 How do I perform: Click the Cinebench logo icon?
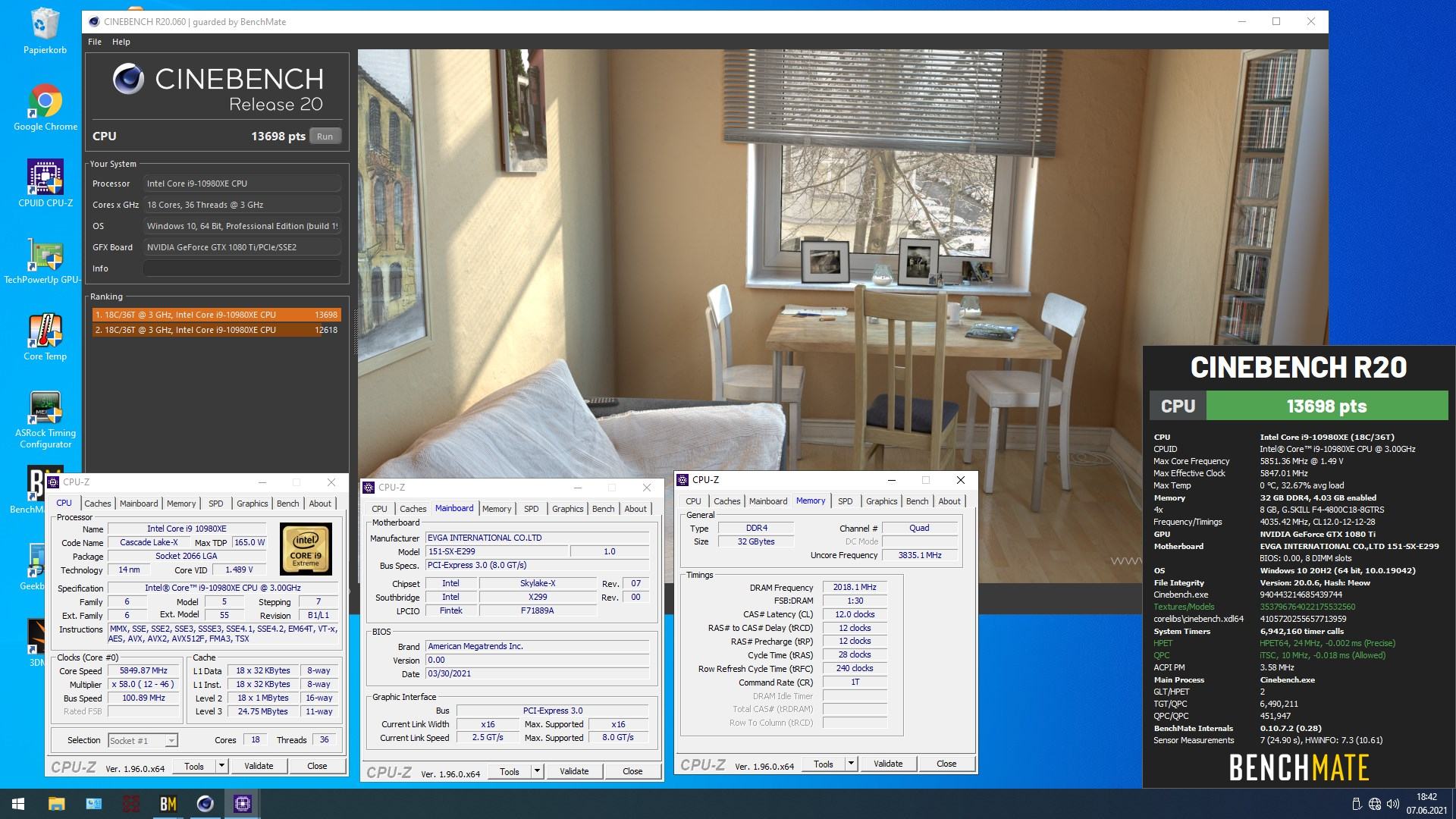[128, 79]
